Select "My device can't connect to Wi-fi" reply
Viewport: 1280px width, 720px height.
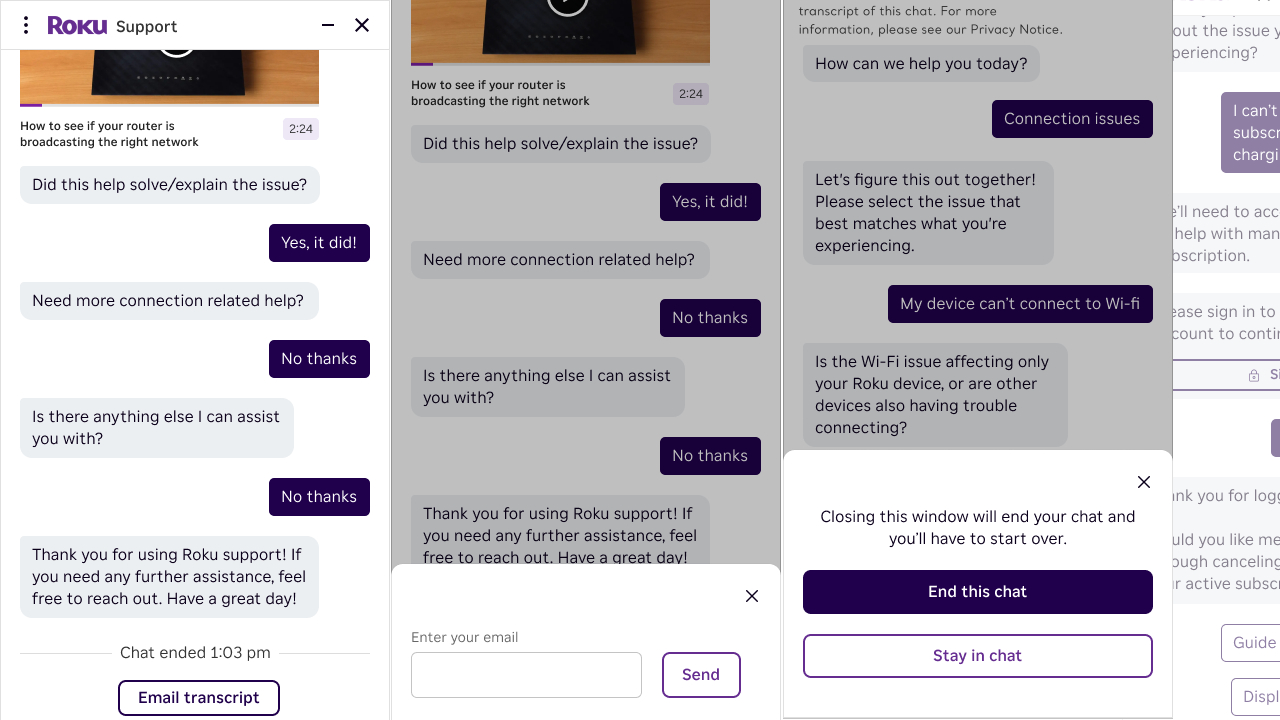click(1020, 304)
